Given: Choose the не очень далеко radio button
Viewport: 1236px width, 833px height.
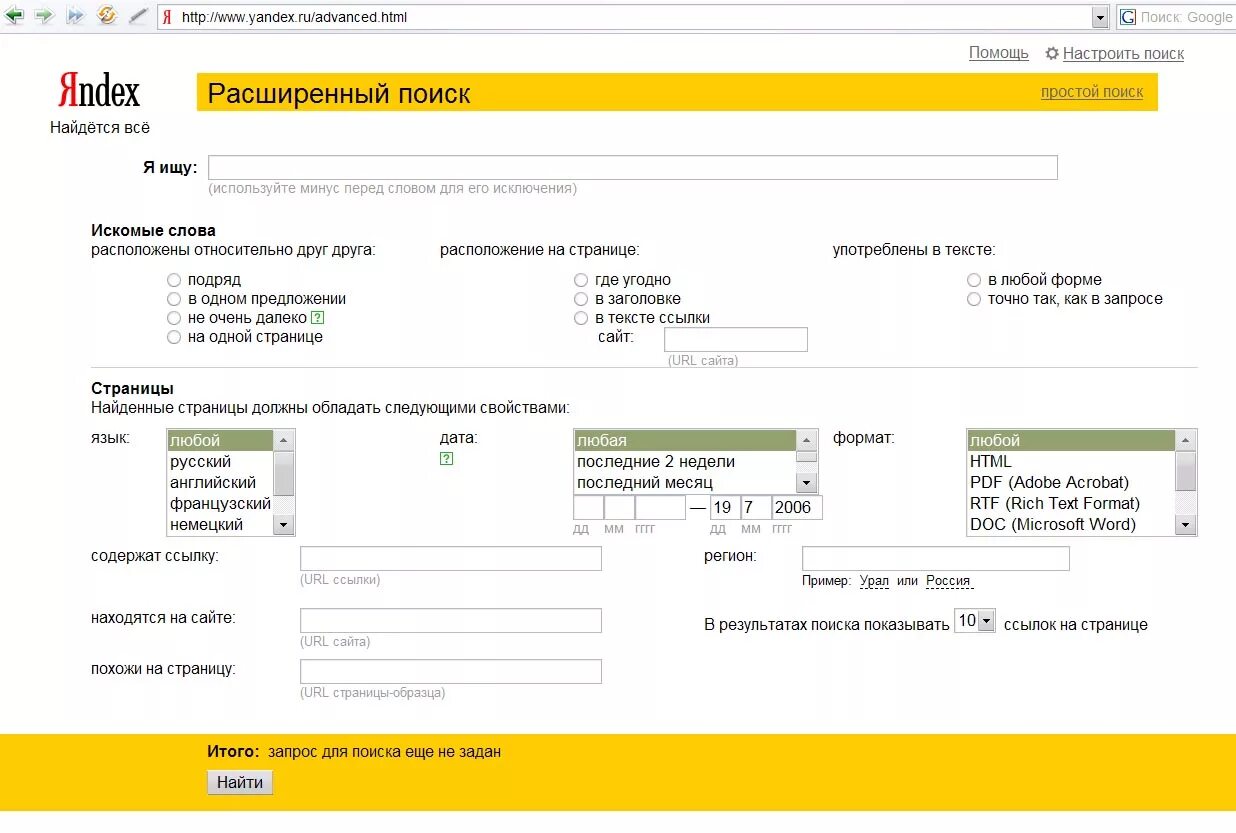Looking at the screenshot, I should [174, 318].
